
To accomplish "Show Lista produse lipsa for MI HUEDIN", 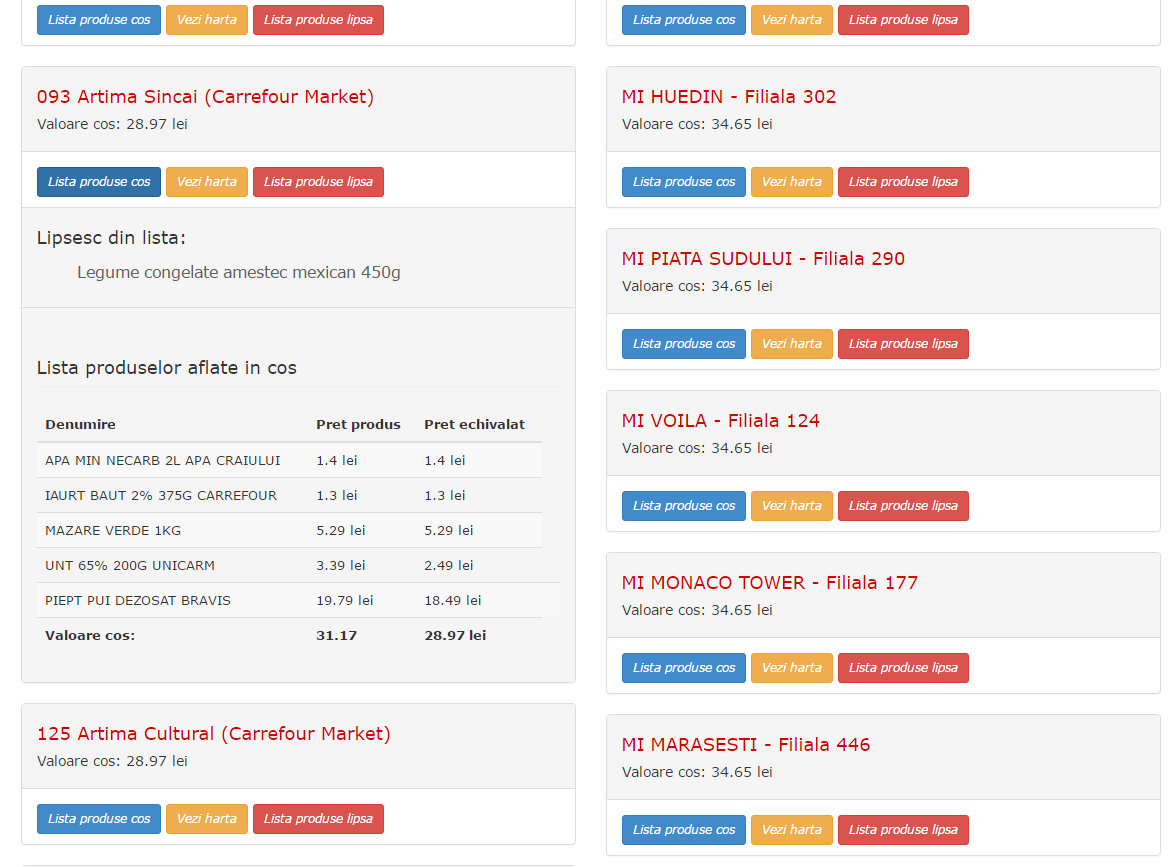I will [x=903, y=181].
